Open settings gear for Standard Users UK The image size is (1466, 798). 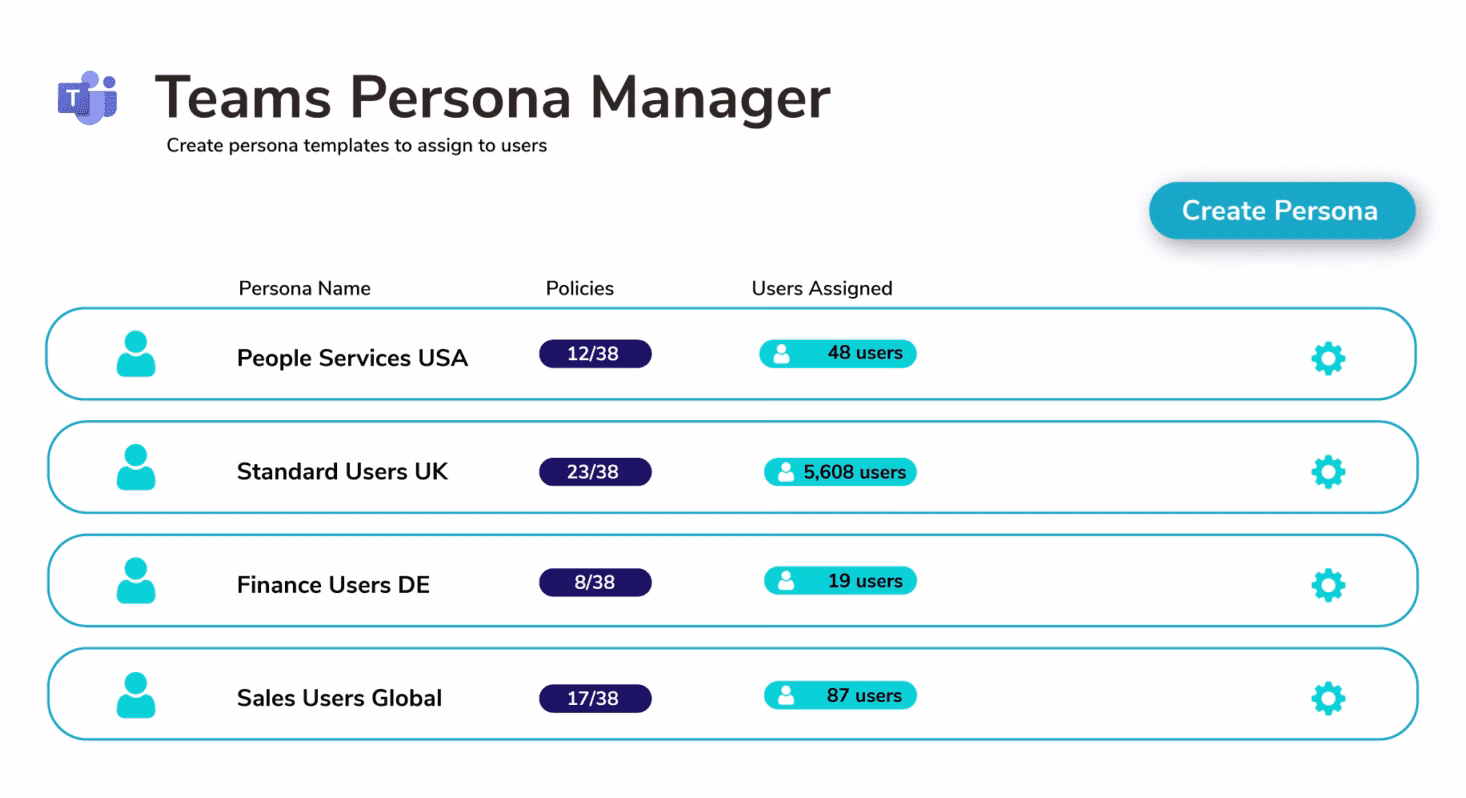pos(1328,472)
